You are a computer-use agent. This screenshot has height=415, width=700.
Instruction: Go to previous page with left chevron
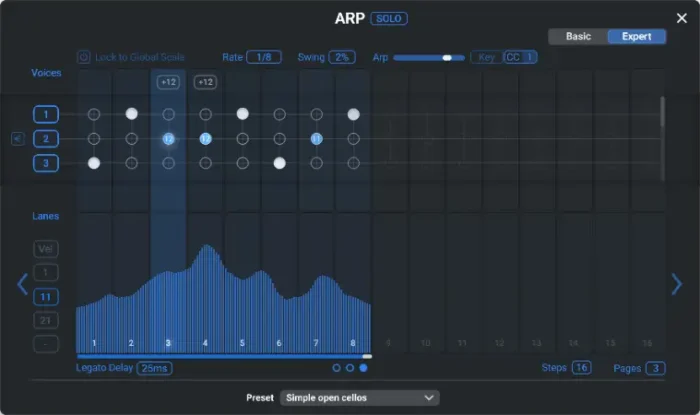tap(22, 284)
